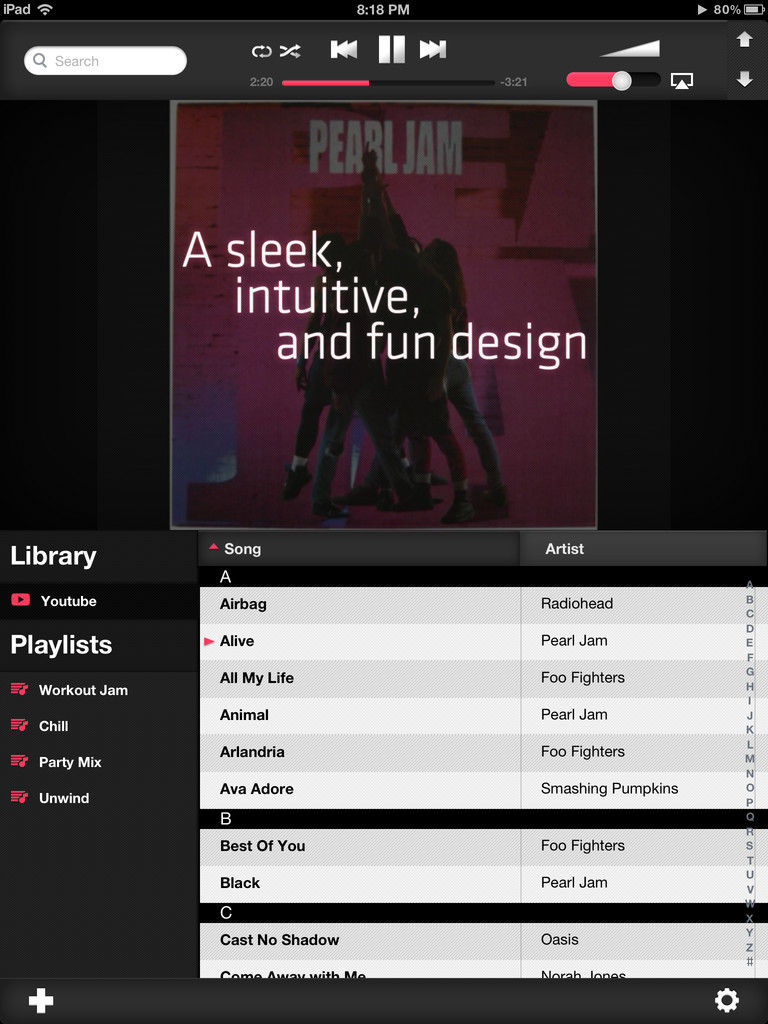Click the Workout Jam playlist icon
768x1024 pixels.
click(x=20, y=689)
